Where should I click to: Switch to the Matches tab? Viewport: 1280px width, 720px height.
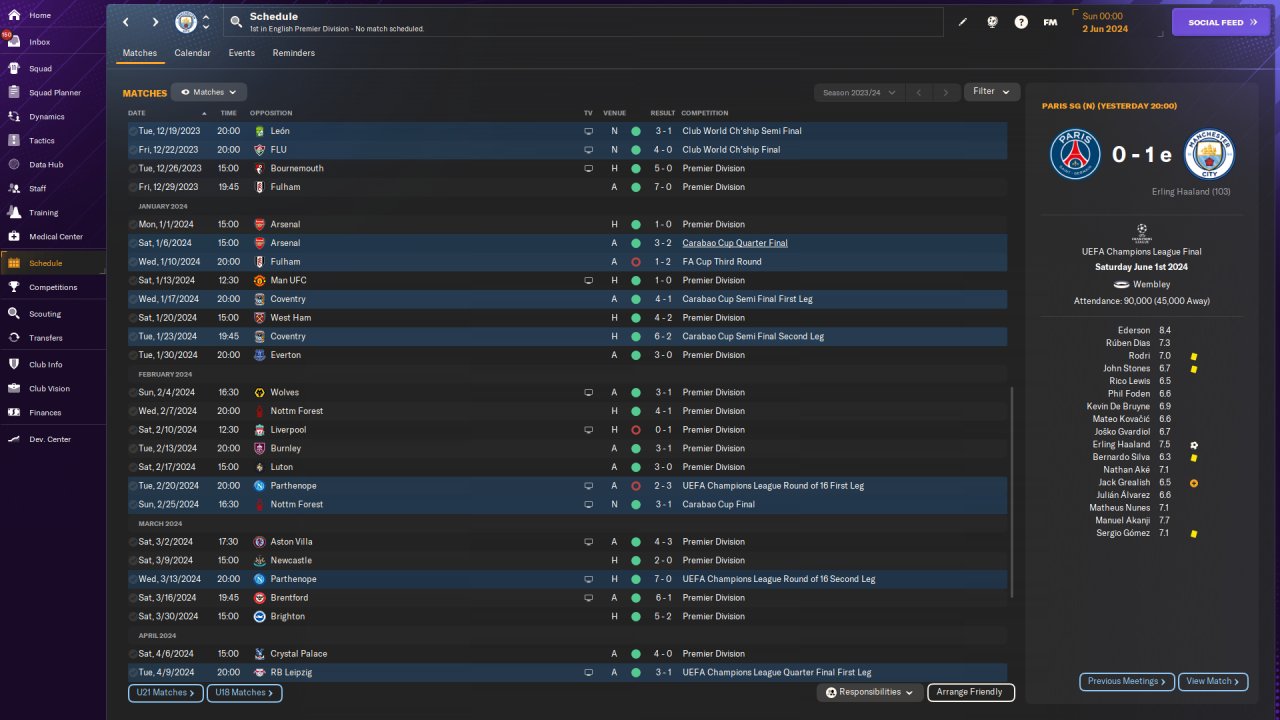point(140,53)
